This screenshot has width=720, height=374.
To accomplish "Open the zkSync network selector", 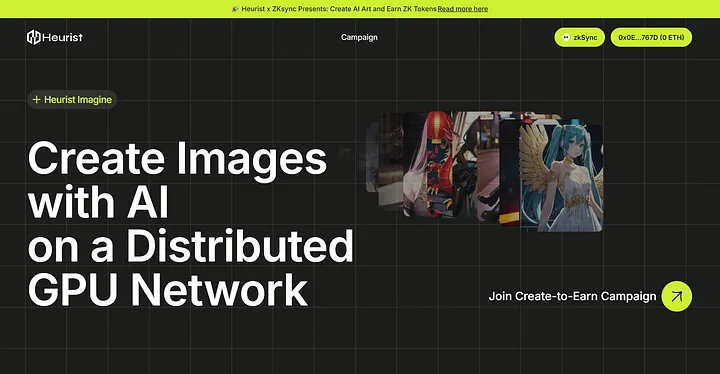I will (x=579, y=38).
